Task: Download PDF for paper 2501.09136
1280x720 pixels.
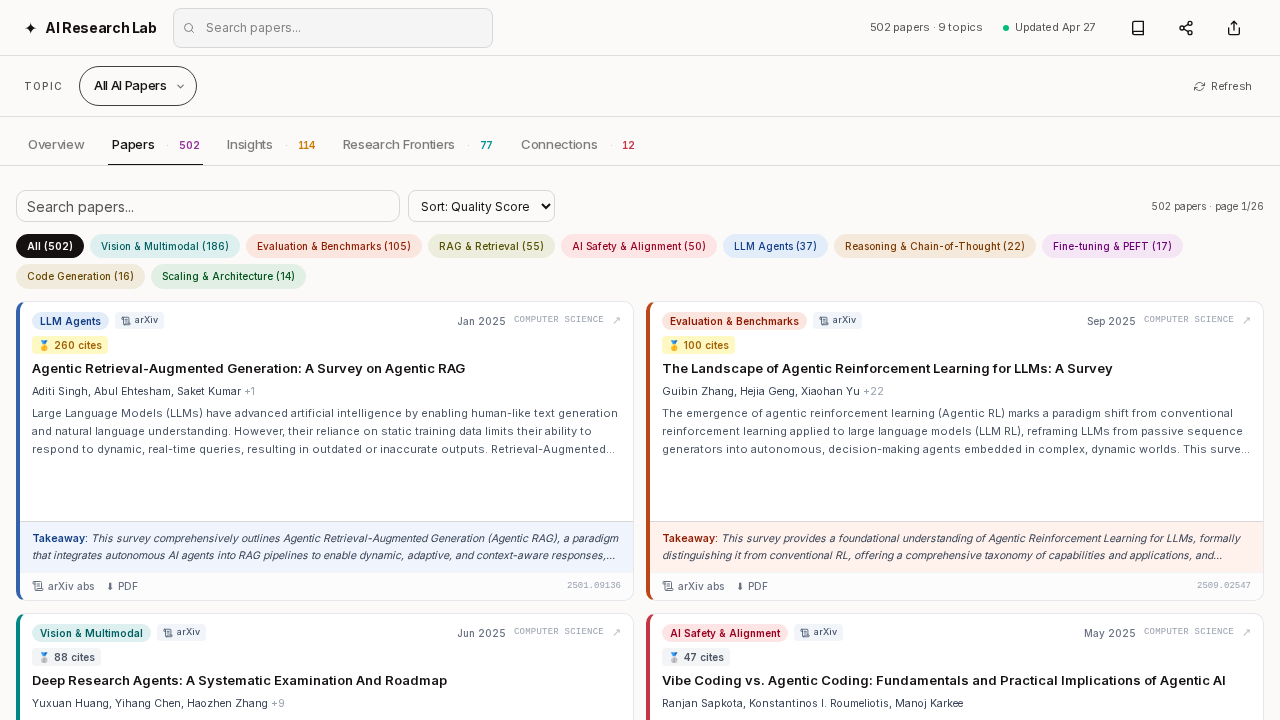Action: tap(122, 586)
